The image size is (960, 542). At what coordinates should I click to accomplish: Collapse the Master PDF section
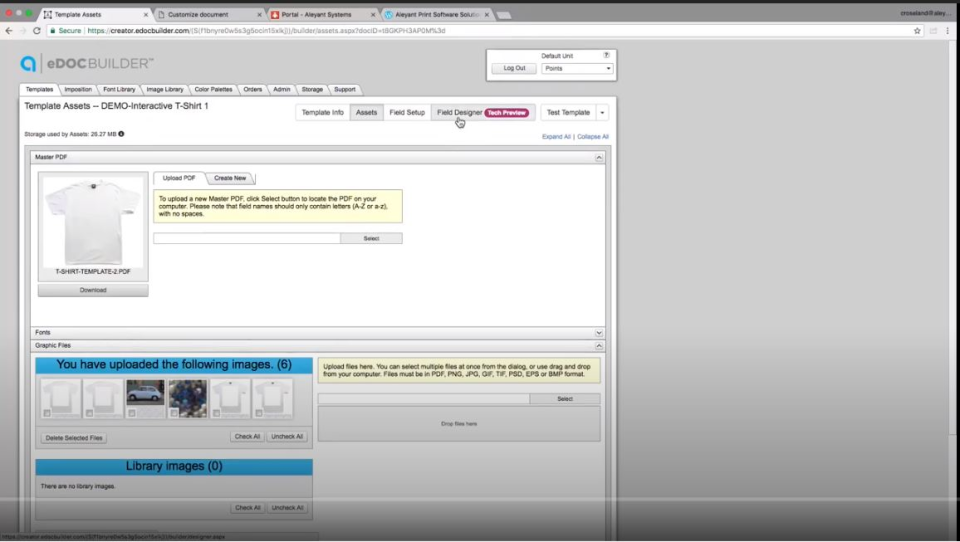click(599, 157)
